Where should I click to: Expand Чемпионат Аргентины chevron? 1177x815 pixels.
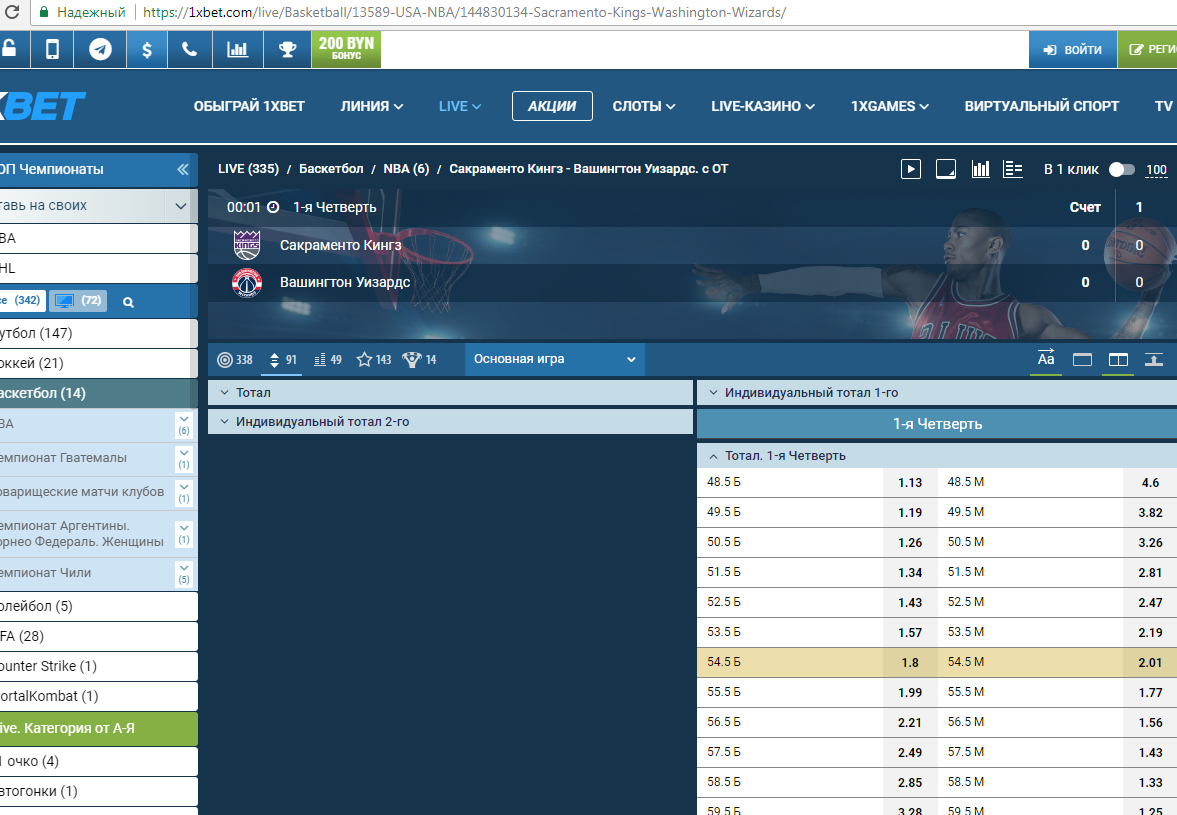coord(184,534)
